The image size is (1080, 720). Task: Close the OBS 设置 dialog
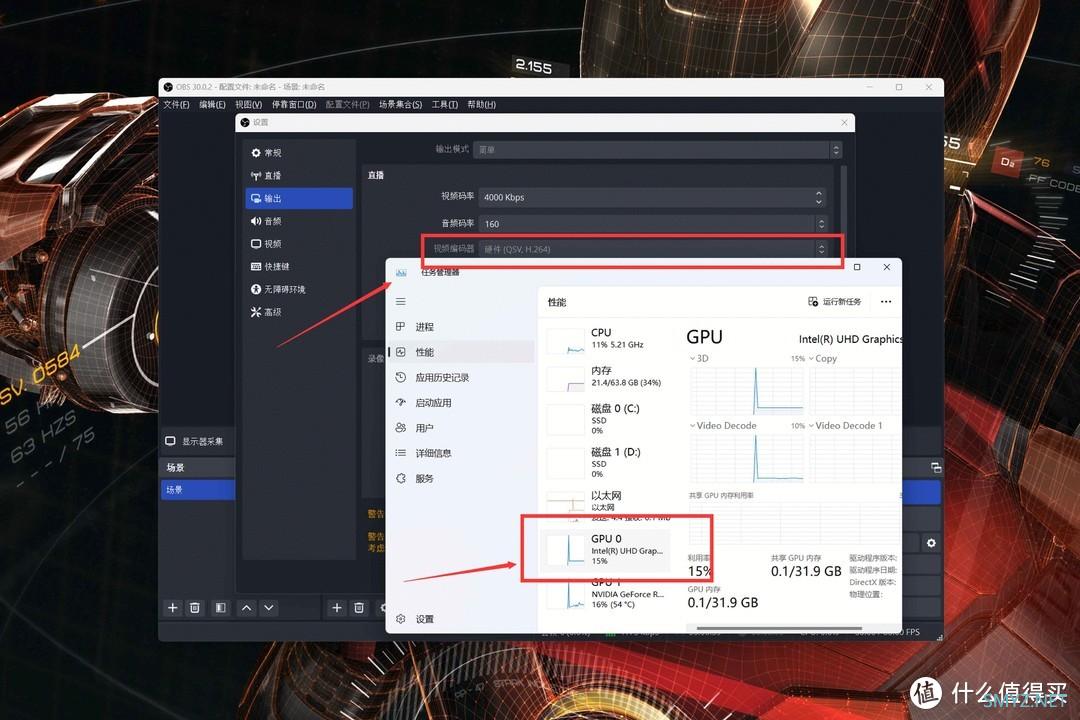(844, 123)
